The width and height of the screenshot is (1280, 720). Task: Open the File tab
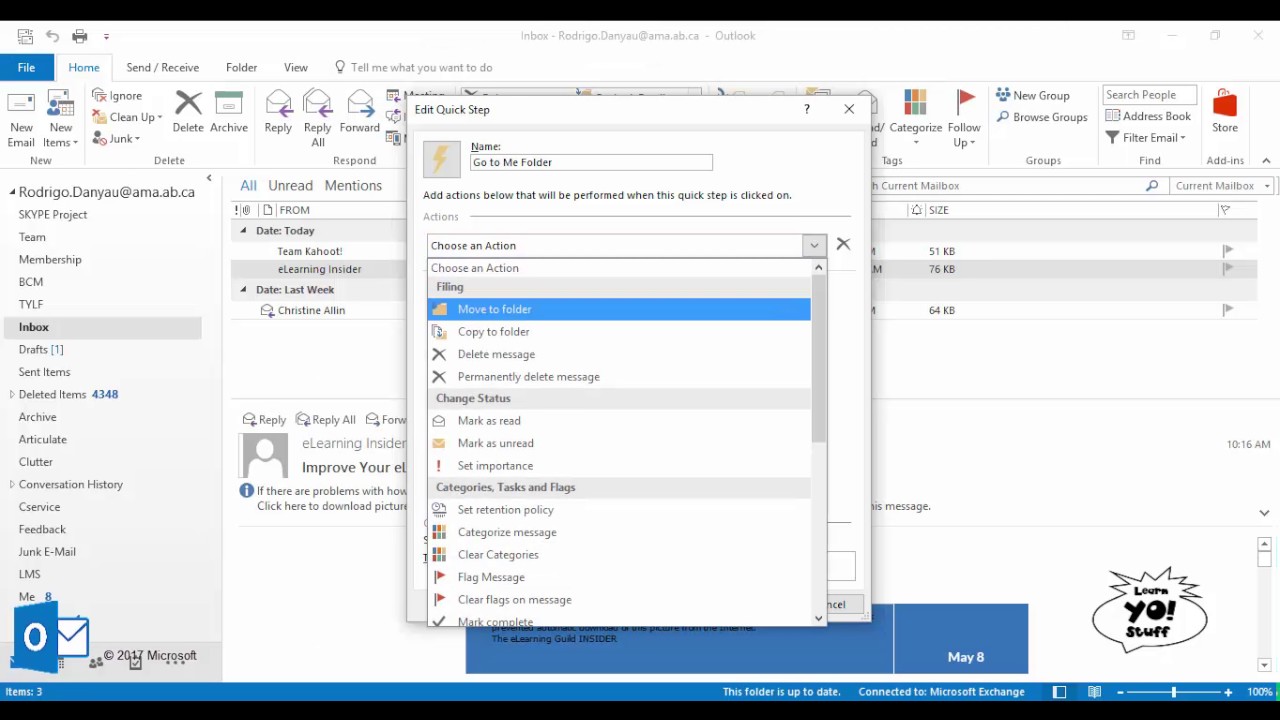[x=26, y=67]
